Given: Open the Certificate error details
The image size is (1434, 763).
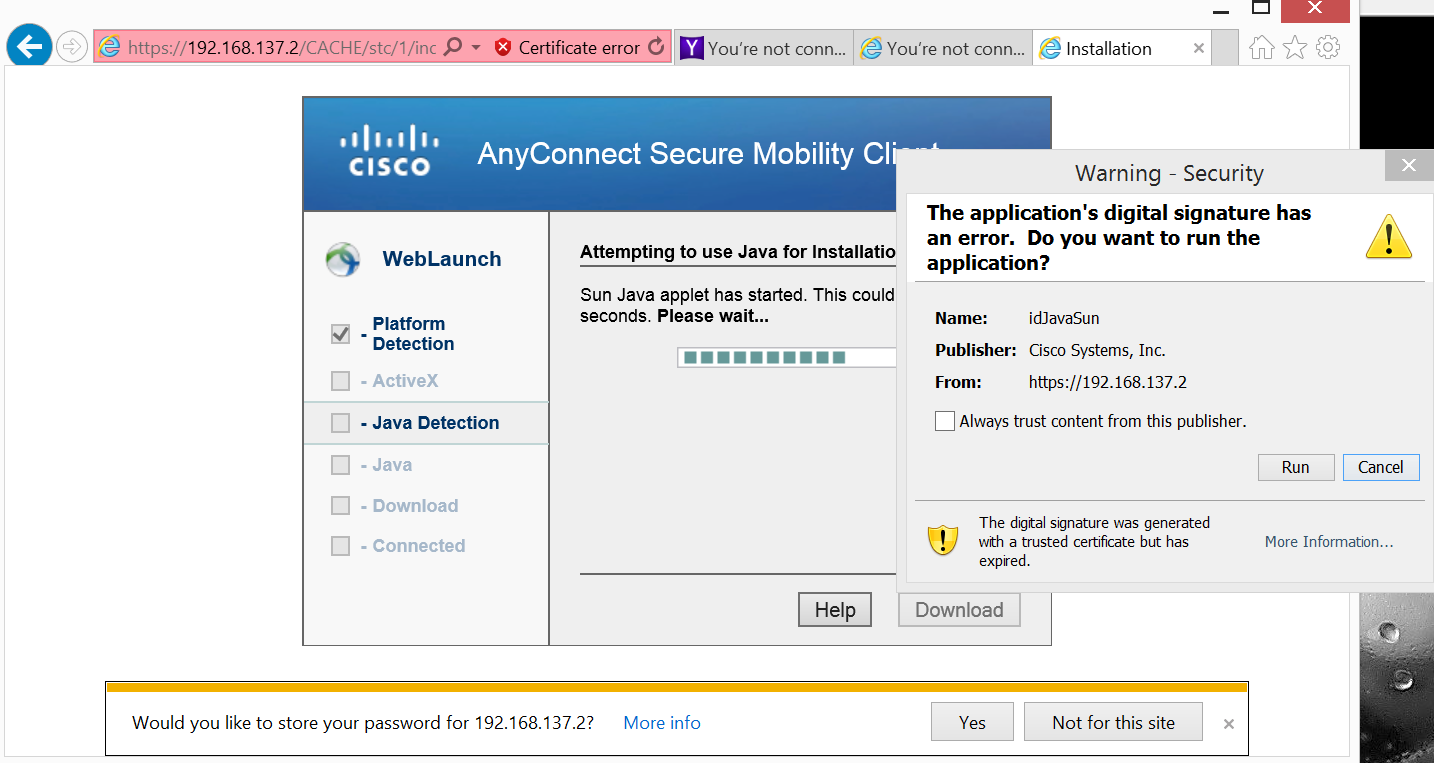Looking at the screenshot, I should pyautogui.click(x=568, y=47).
